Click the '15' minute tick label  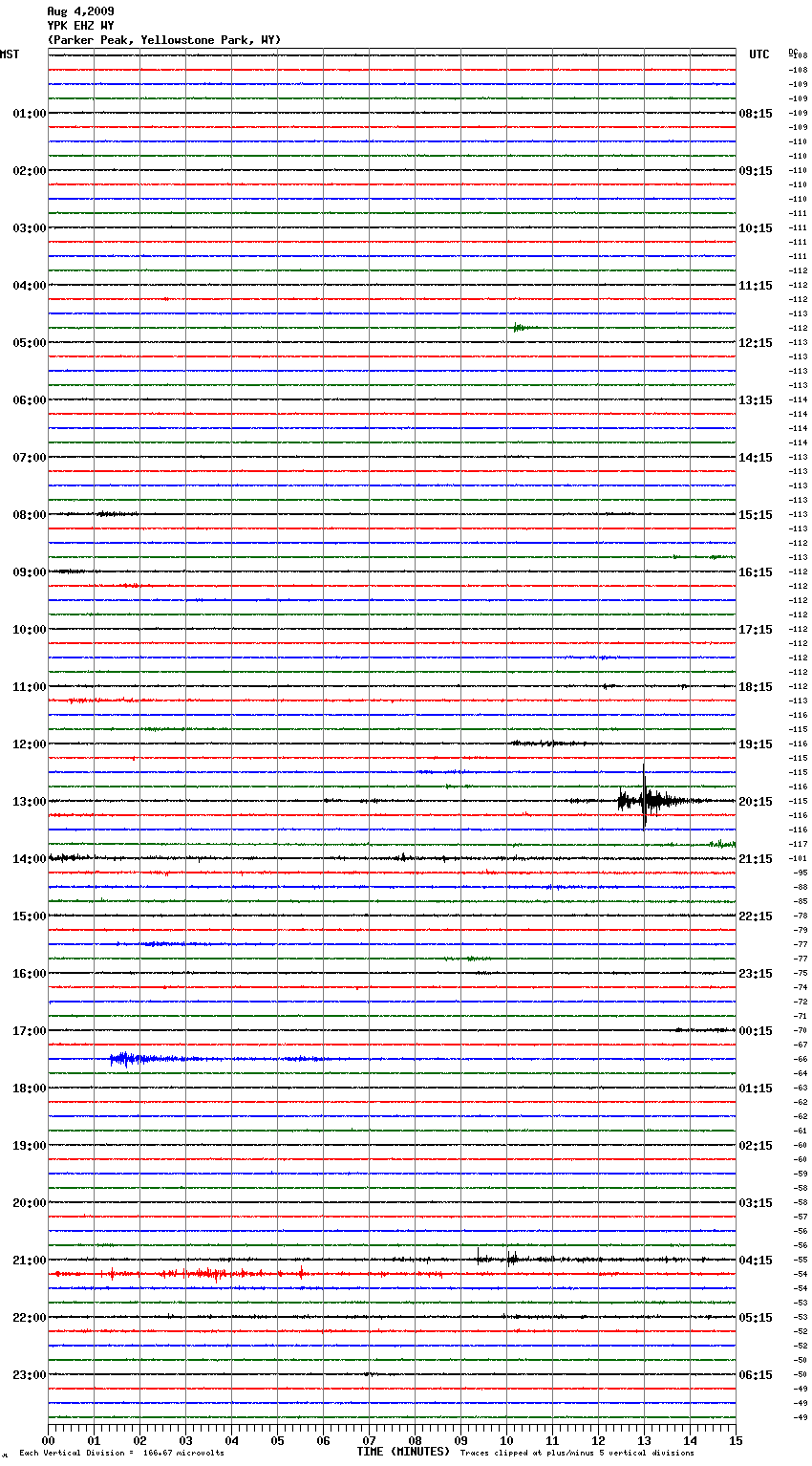pos(736,1440)
